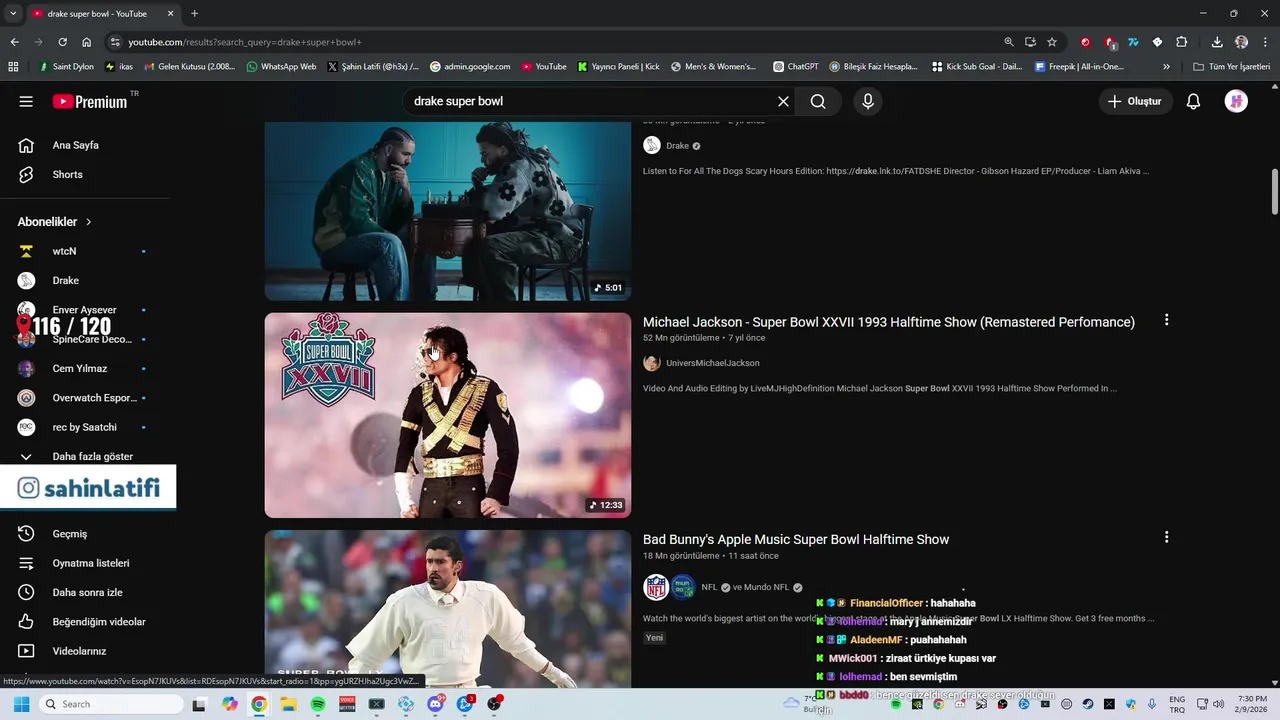Open the Saint Dylon bookmark
This screenshot has height=720, width=1280.
(65, 67)
